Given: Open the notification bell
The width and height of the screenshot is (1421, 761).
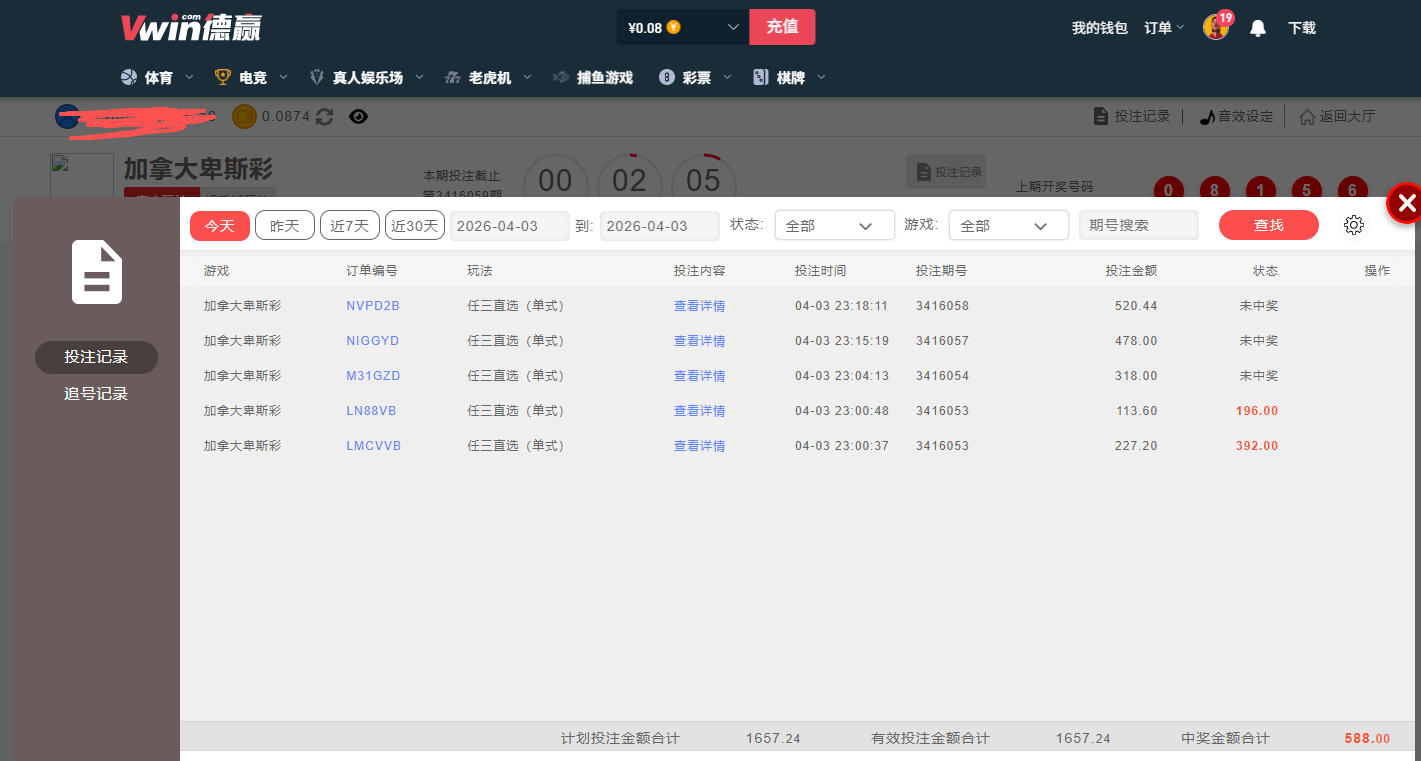Looking at the screenshot, I should tap(1258, 28).
